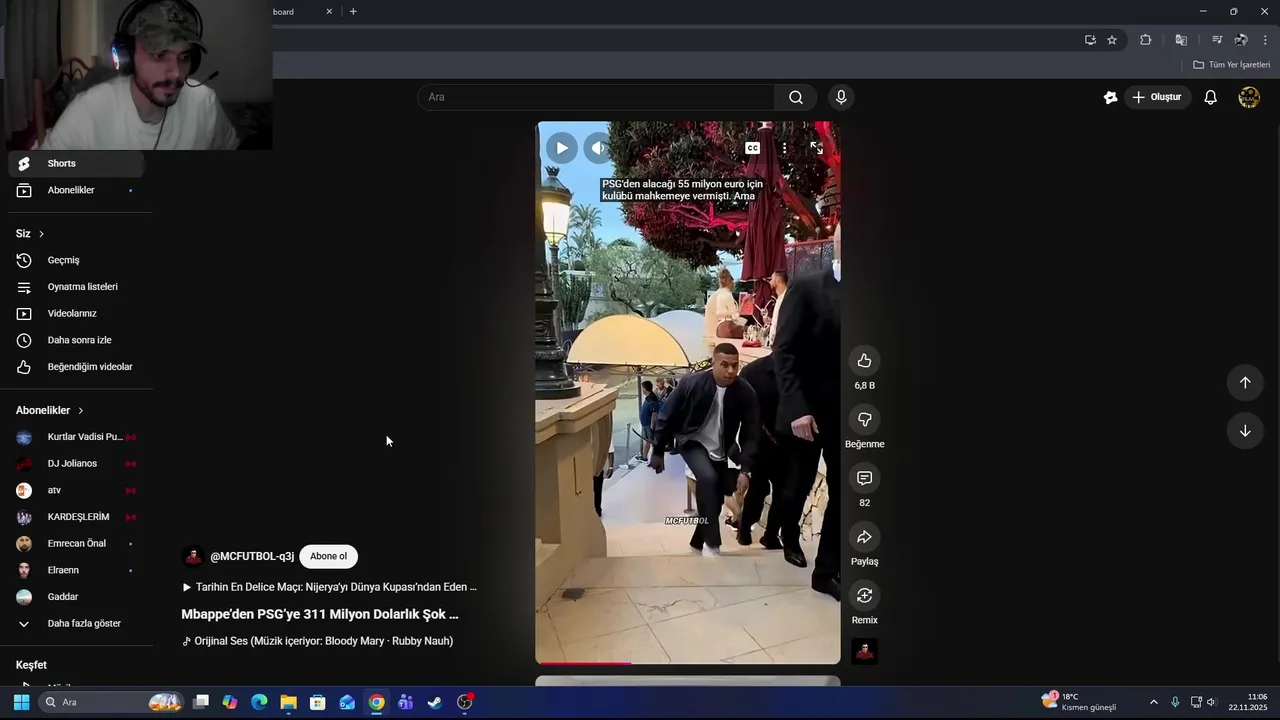Dislike the Short via the thumbs-down button

tap(864, 420)
